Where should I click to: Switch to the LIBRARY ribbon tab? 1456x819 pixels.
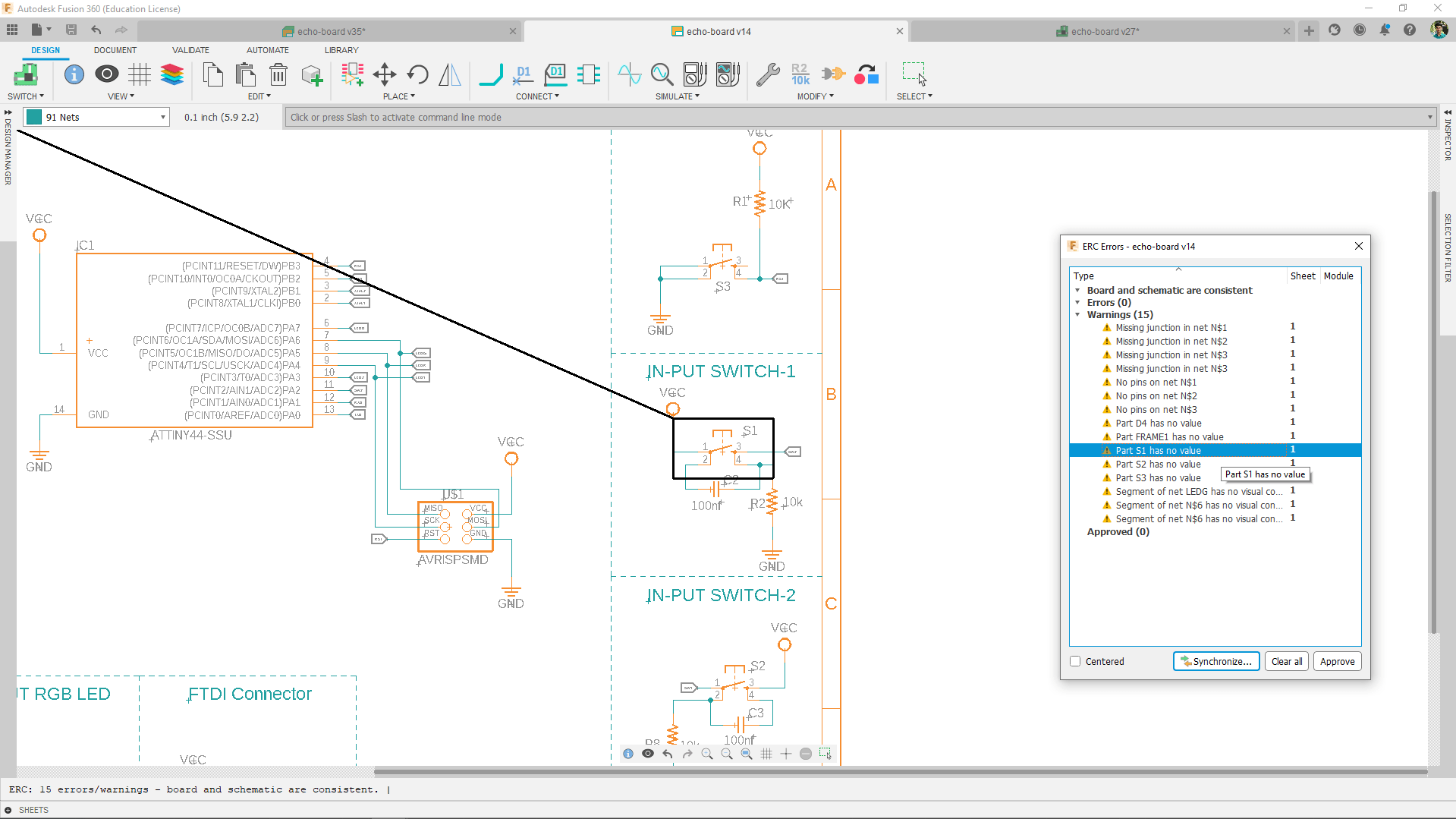pos(341,50)
